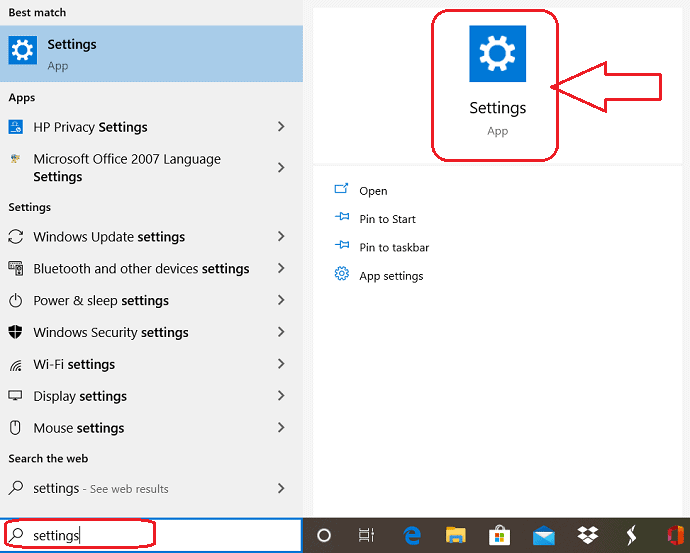This screenshot has width=690, height=553.
Task: Select Display settings result
Action: 151,396
